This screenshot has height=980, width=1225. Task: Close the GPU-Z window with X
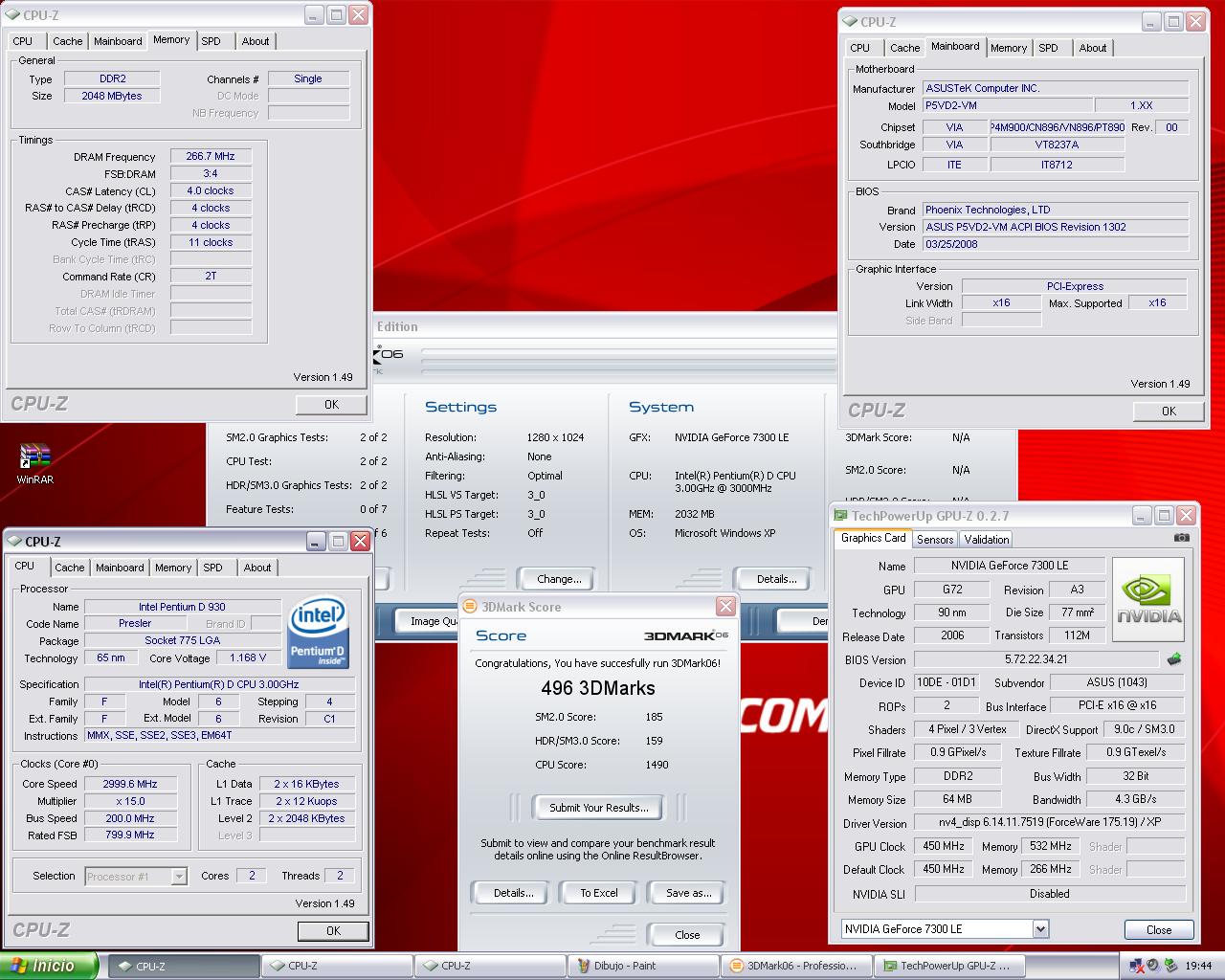(1186, 515)
